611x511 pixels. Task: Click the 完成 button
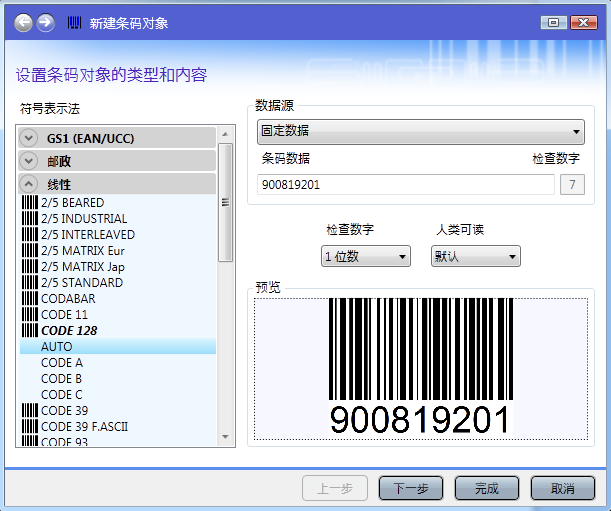487,488
